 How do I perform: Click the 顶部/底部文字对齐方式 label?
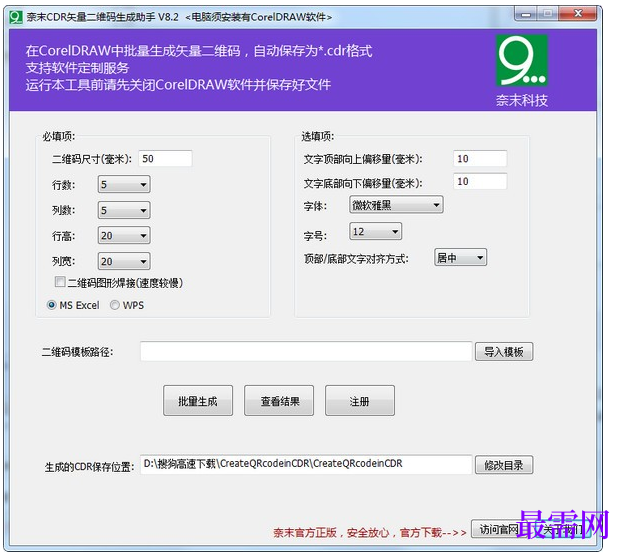pyautogui.click(x=356, y=259)
